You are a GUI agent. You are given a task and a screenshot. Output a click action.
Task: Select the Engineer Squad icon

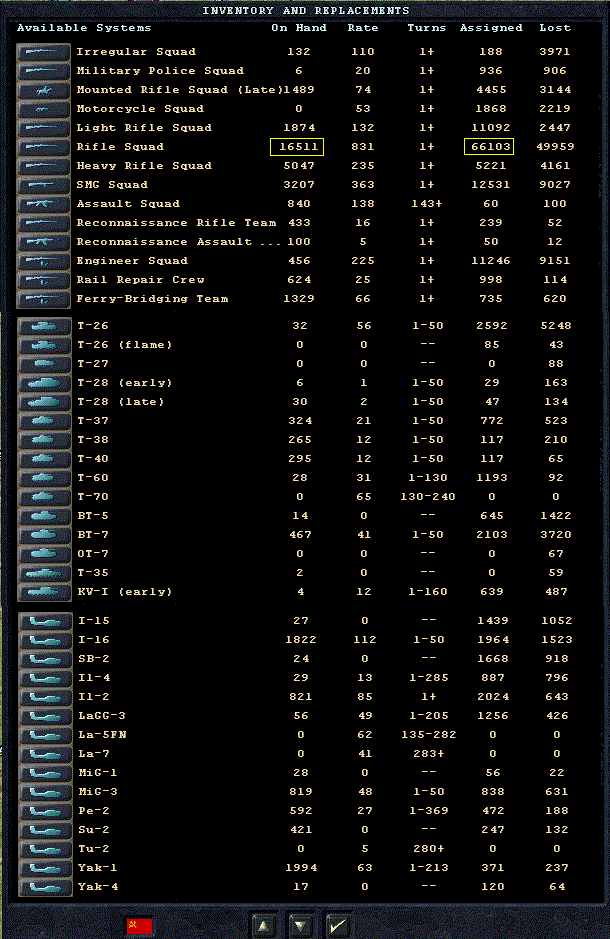click(44, 261)
